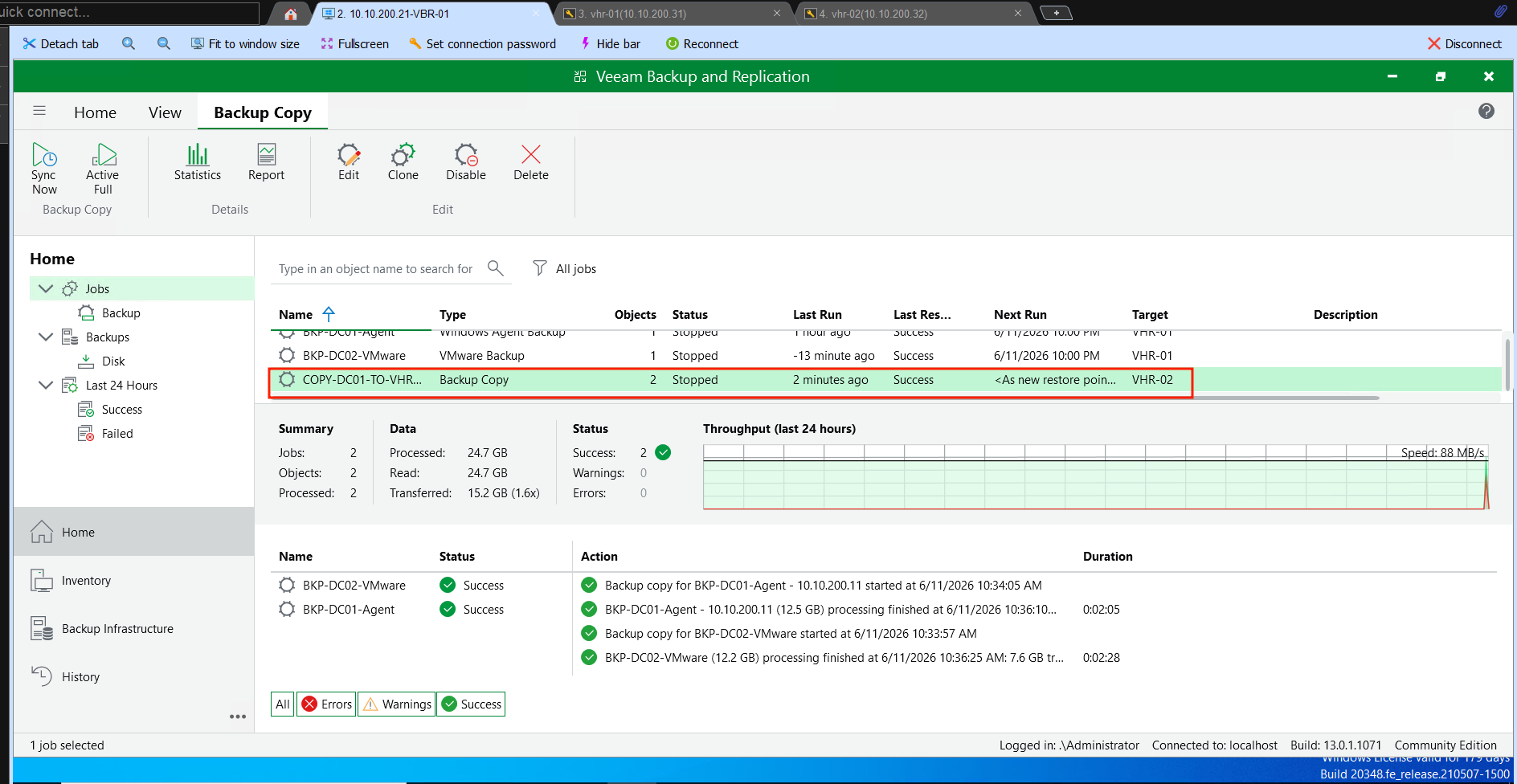Detach the current connection tab
The image size is (1517, 784).
click(61, 43)
